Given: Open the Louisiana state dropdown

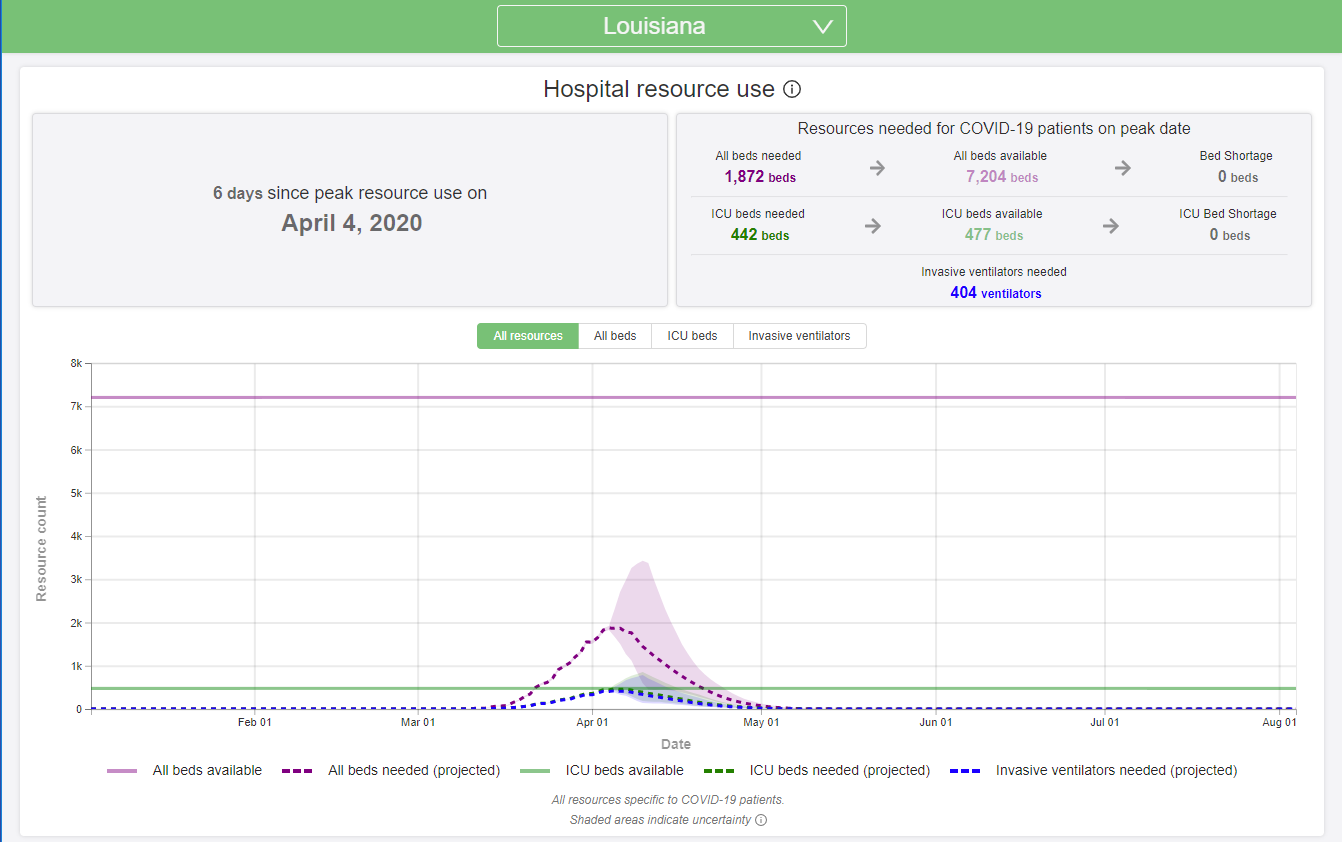Looking at the screenshot, I should coord(672,26).
